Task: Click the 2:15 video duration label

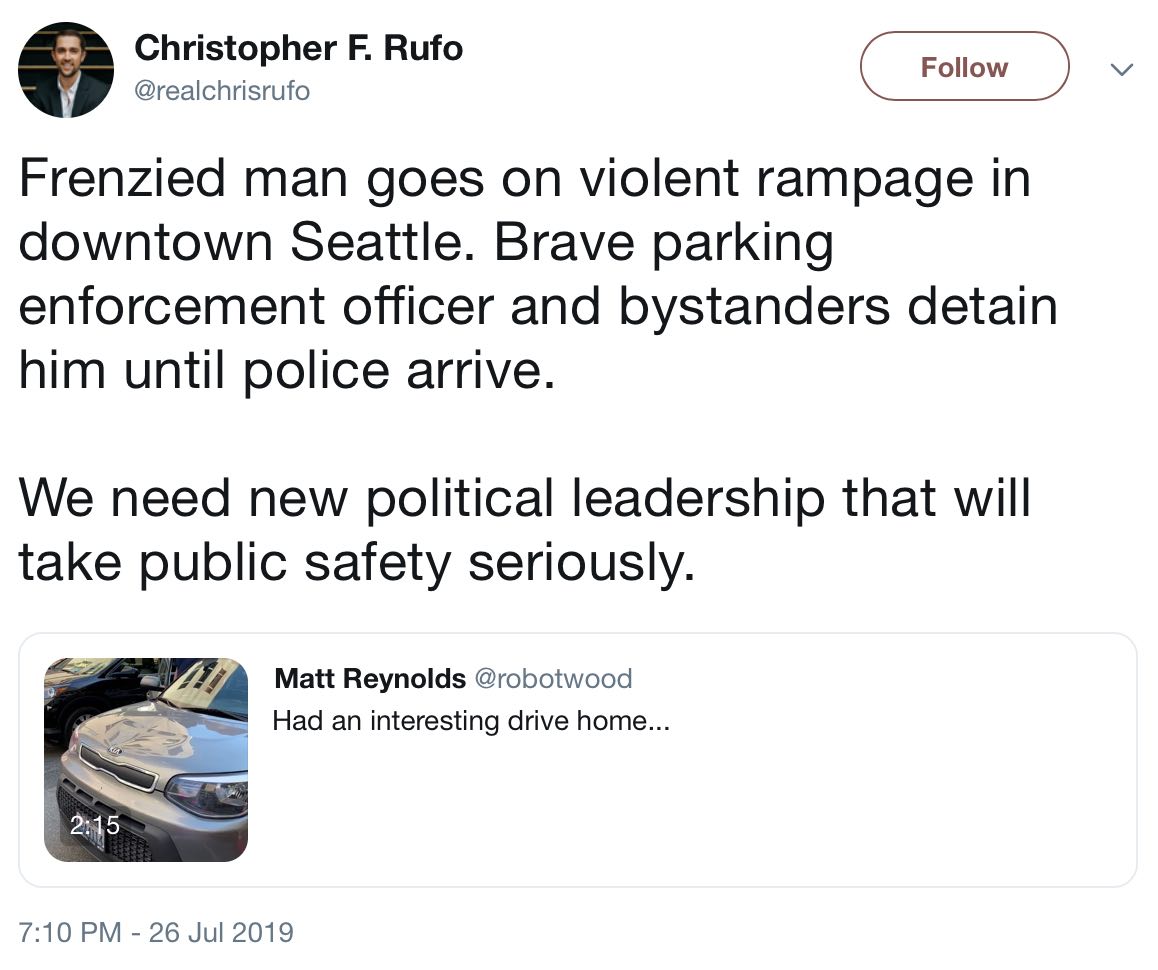Action: point(95,824)
